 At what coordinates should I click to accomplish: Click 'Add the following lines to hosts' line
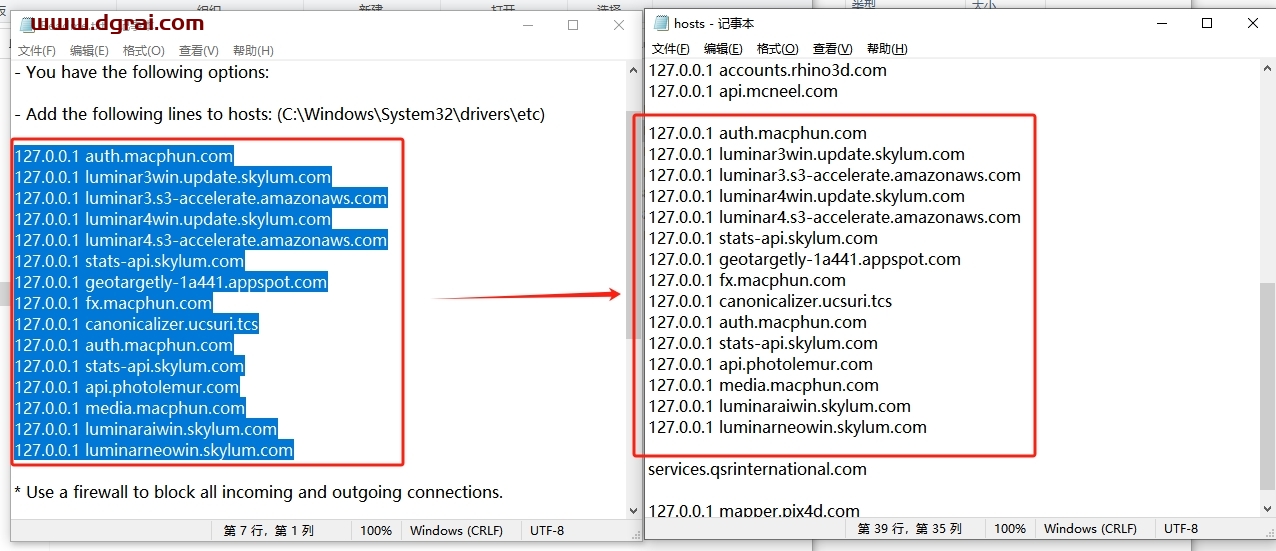pos(279,114)
